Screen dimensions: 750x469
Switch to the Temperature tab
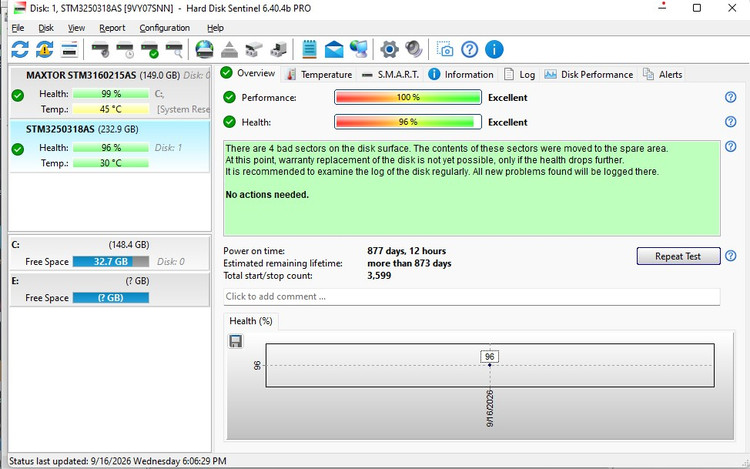point(319,75)
